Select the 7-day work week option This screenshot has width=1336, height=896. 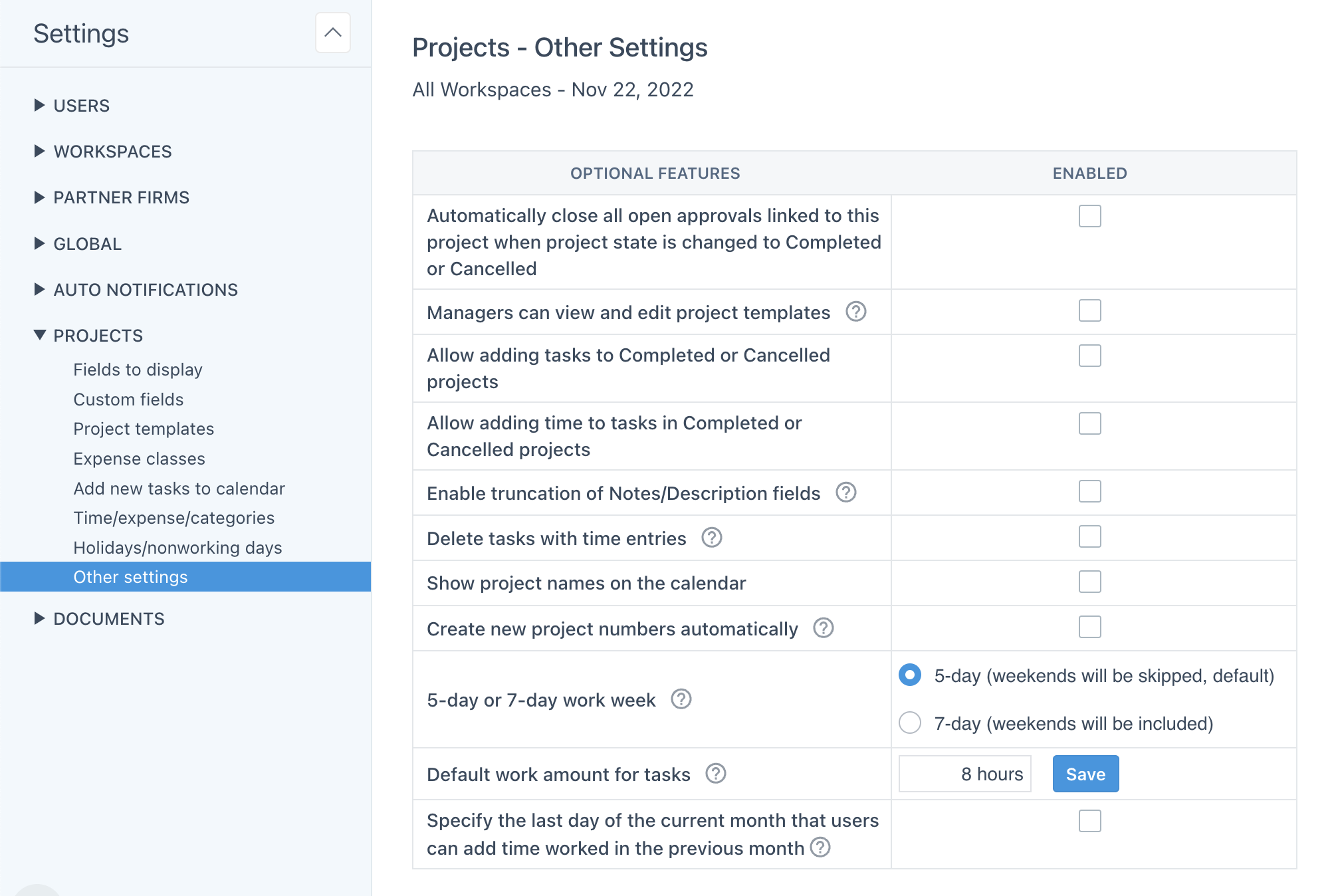click(x=909, y=723)
